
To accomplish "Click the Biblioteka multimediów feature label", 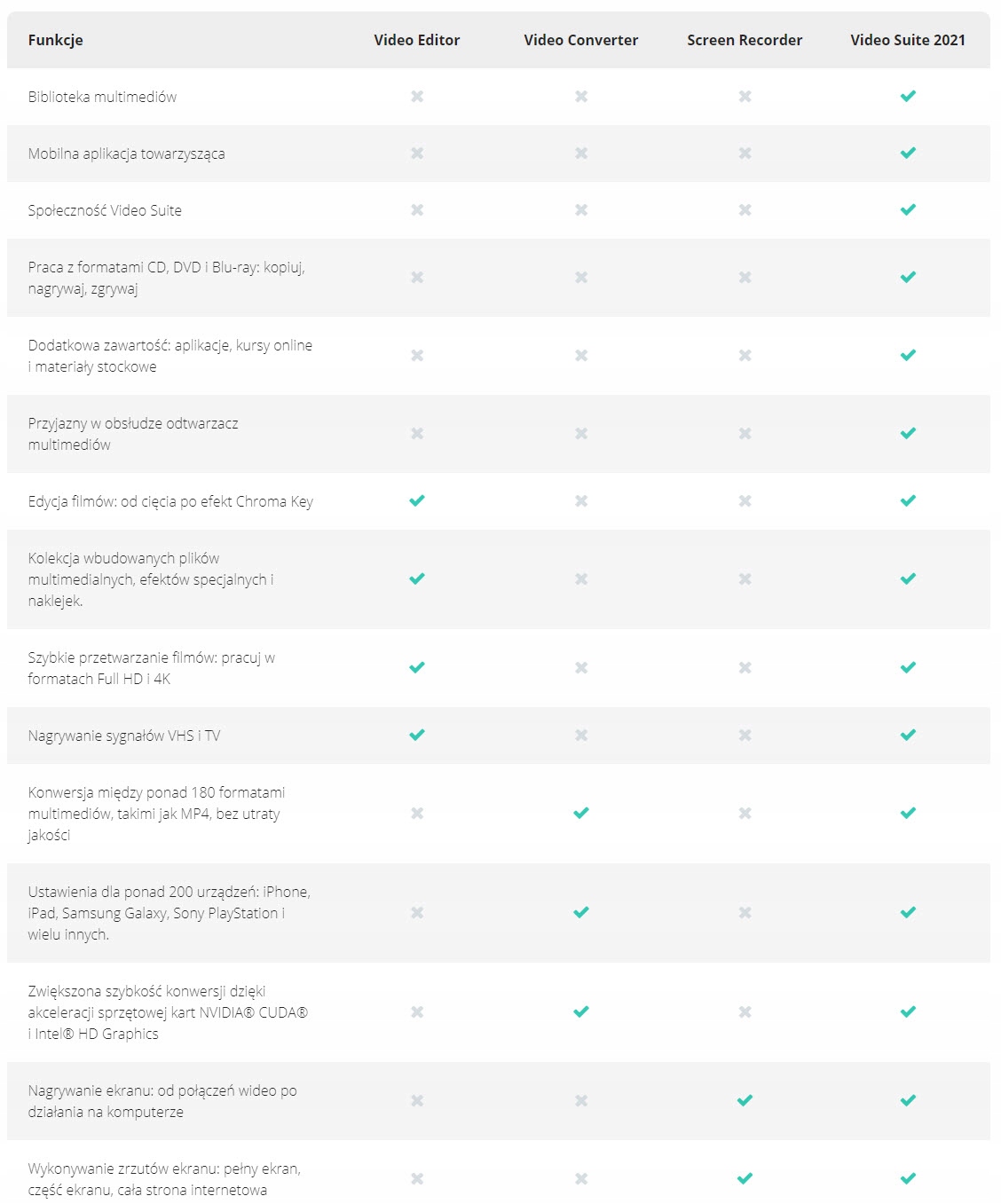I will (102, 97).
